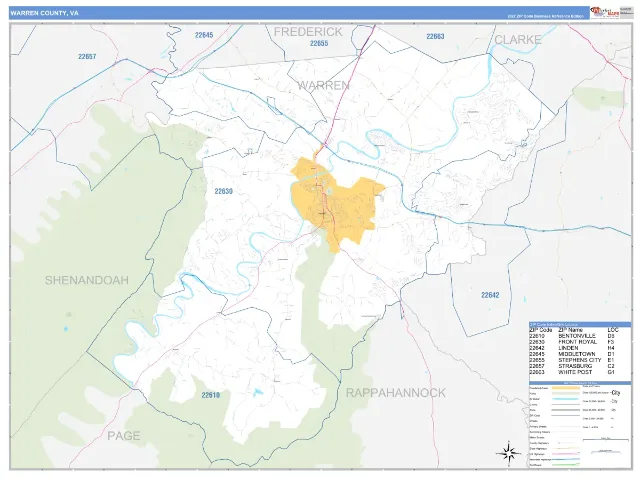640x480 pixels.
Task: Select the FREDERICK county label
Action: 308,32
